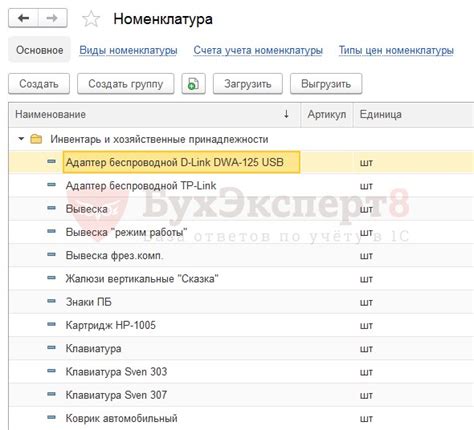Go forward with the right arrow button

tap(52, 18)
